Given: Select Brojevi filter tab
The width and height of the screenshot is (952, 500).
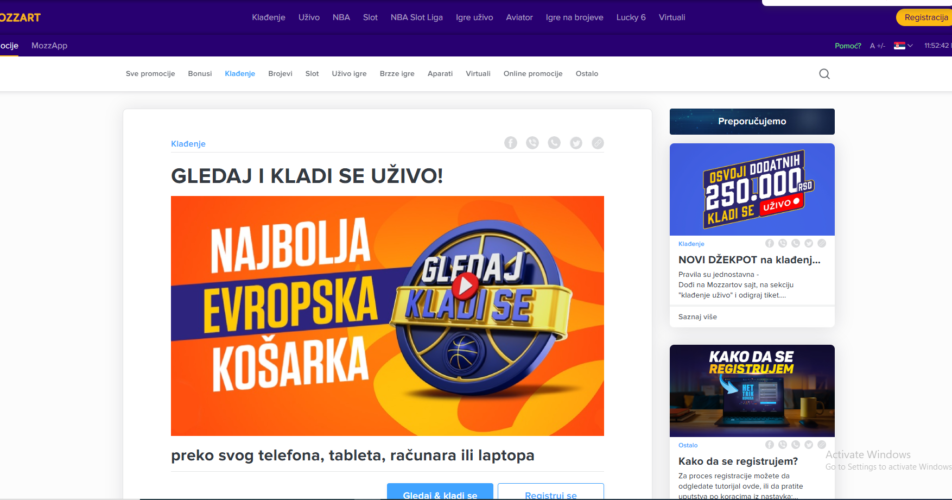Looking at the screenshot, I should coord(280,73).
